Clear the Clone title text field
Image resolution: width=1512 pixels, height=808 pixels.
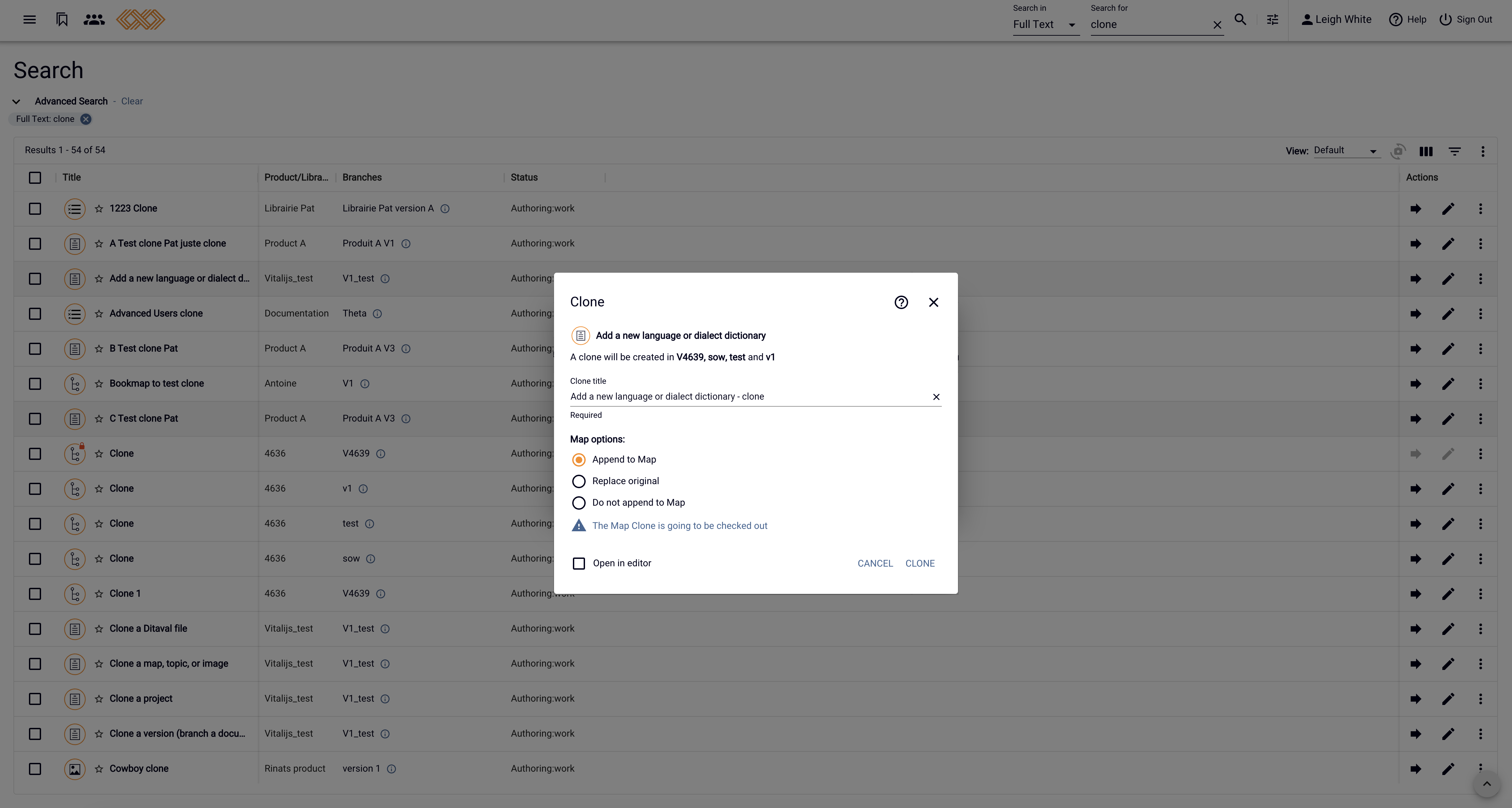[x=936, y=397]
